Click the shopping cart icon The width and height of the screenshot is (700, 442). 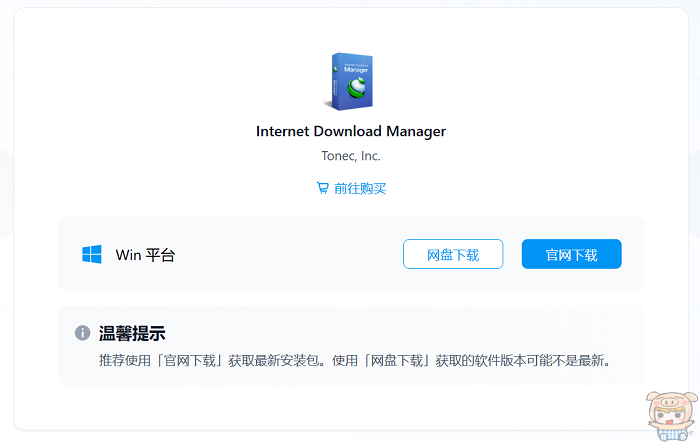pyautogui.click(x=322, y=188)
